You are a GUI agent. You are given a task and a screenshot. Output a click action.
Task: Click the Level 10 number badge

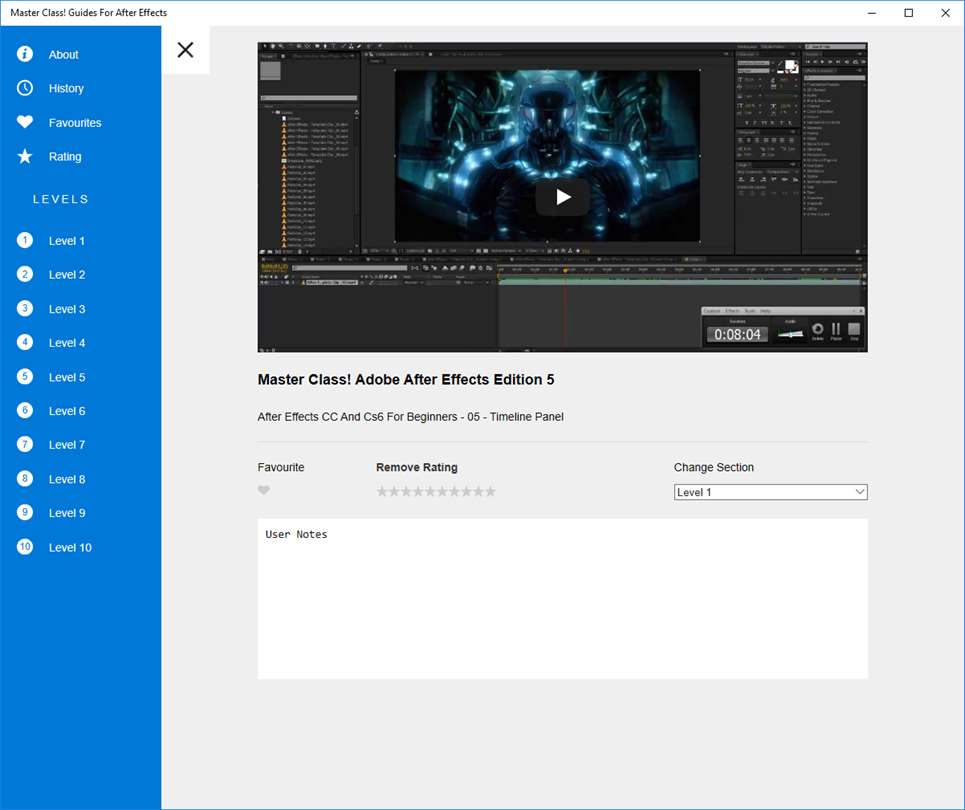tap(25, 547)
